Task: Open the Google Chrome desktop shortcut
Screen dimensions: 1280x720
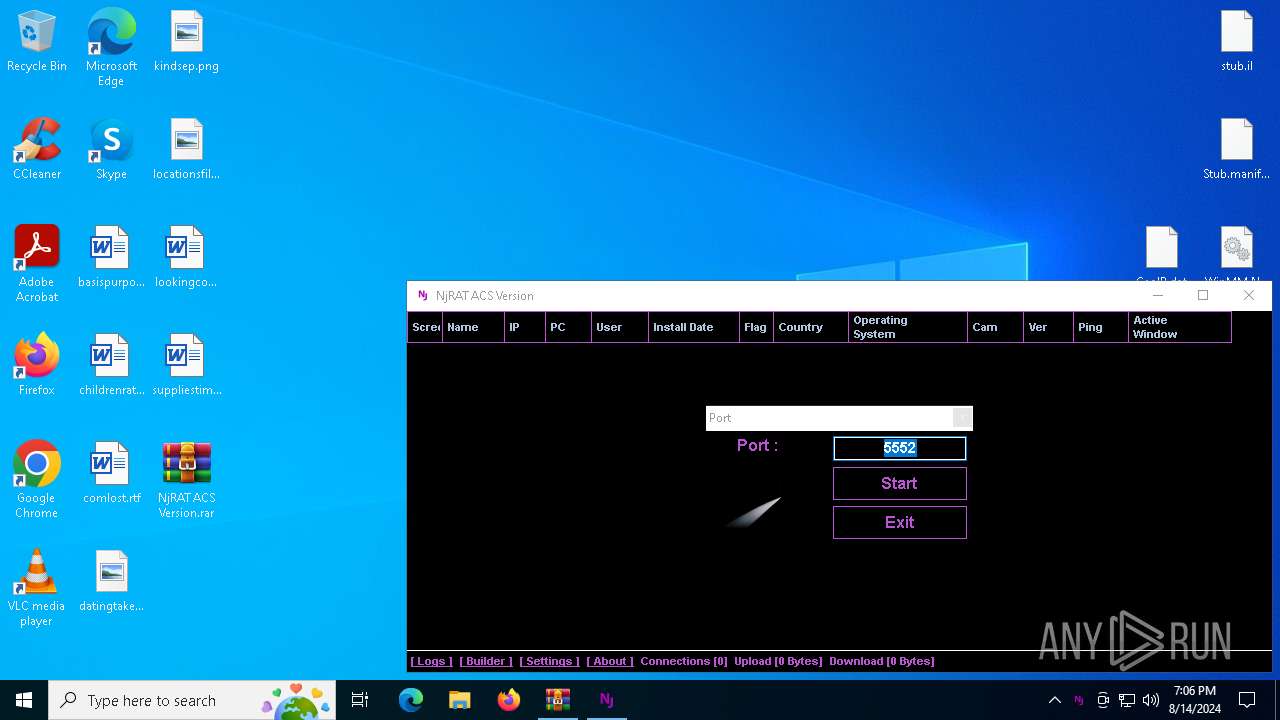Action: [x=37, y=480]
